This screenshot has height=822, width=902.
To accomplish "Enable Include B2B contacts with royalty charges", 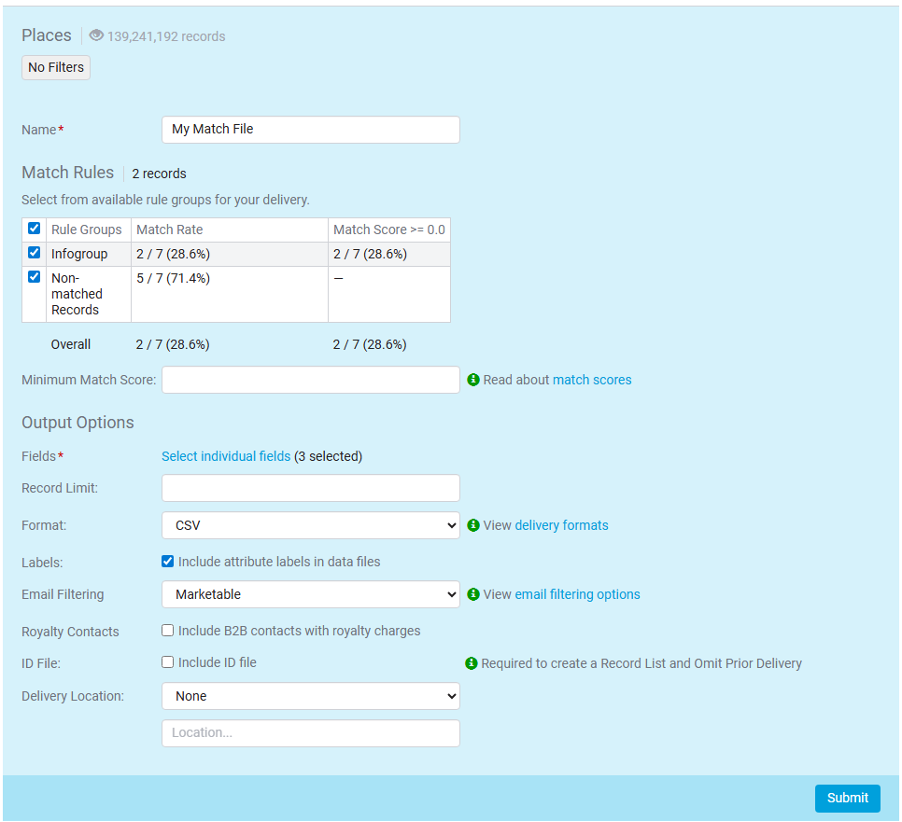I will pyautogui.click(x=168, y=631).
